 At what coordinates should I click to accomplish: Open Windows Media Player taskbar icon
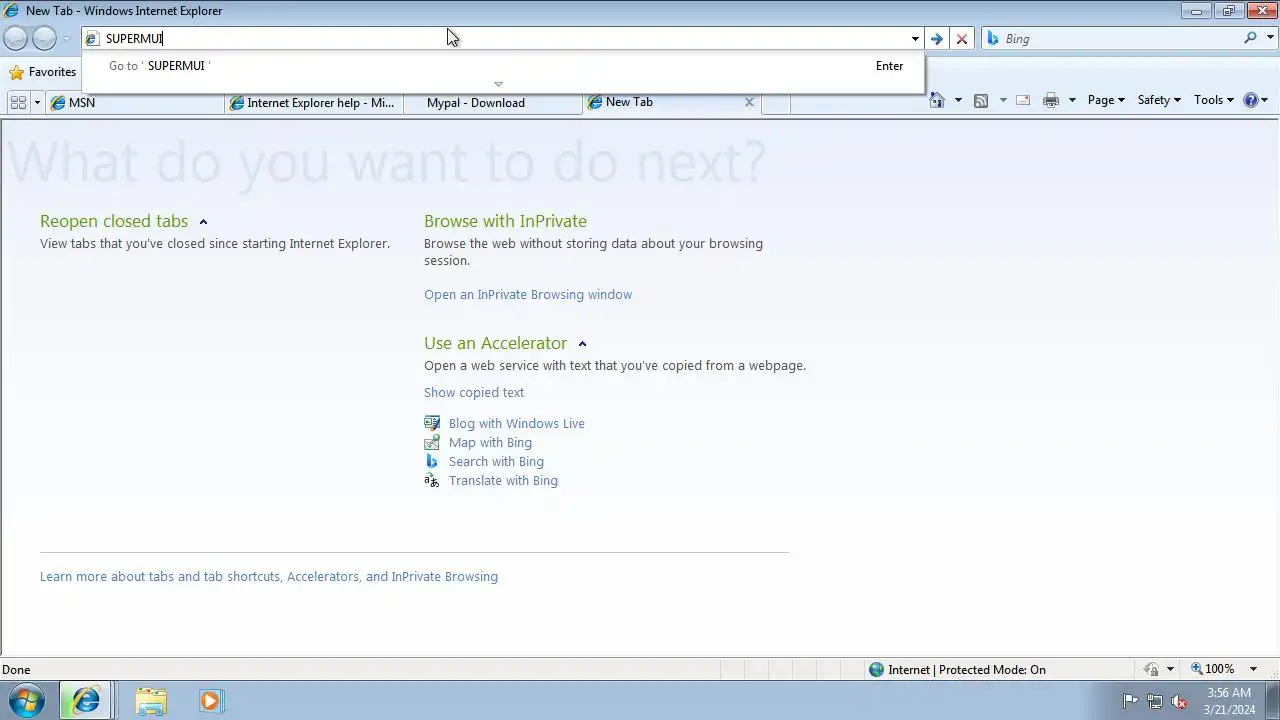click(211, 701)
